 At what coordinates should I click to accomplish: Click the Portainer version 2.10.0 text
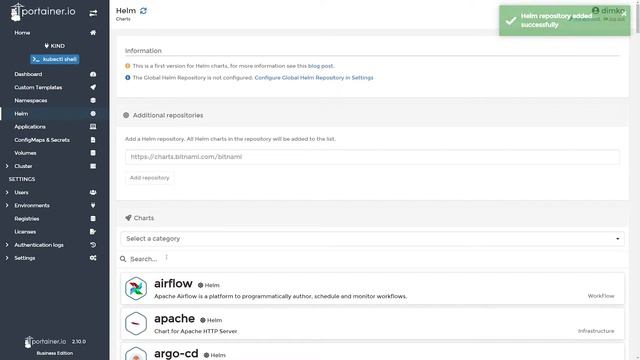tap(79, 341)
